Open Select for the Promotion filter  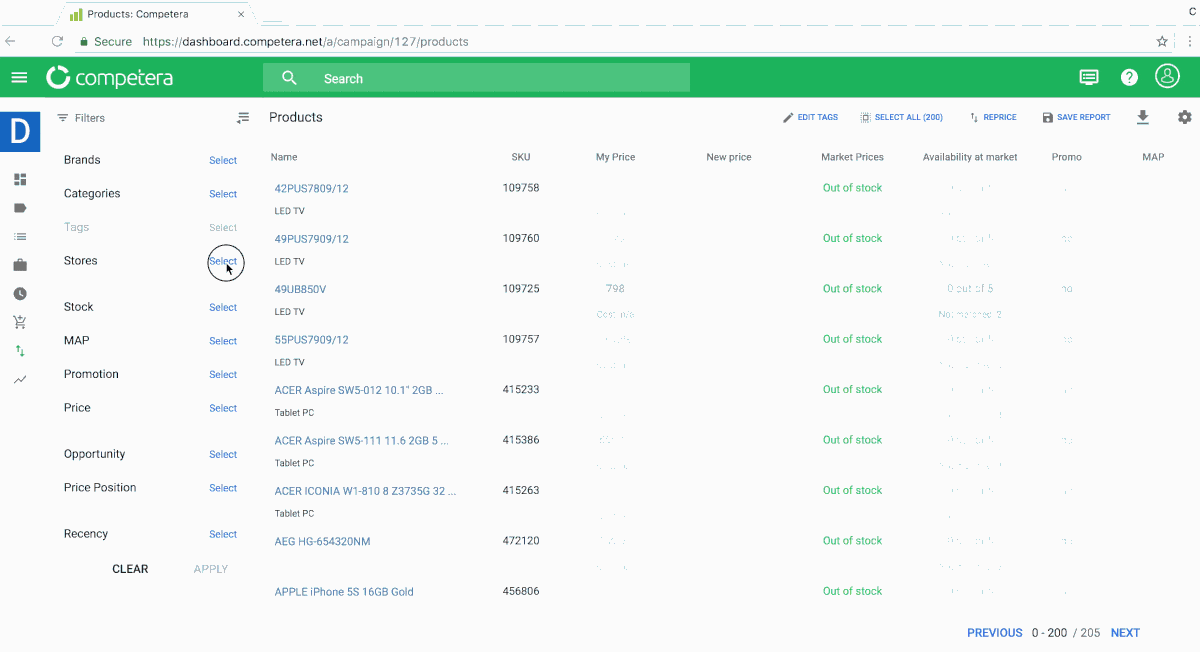click(223, 374)
